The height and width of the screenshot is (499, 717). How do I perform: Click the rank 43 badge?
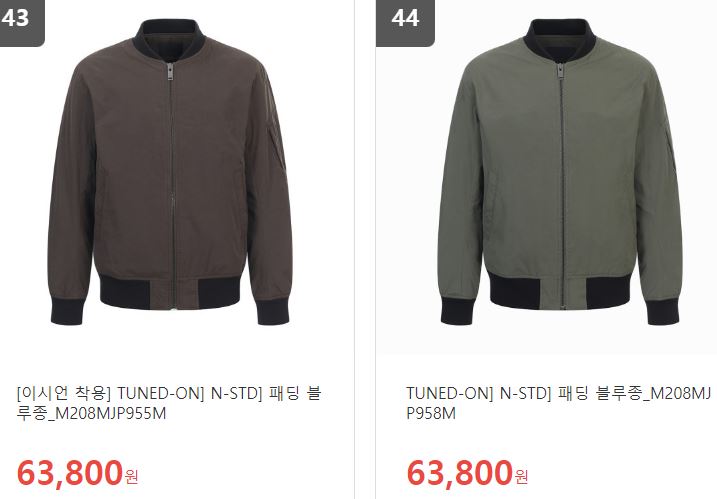pos(21,21)
